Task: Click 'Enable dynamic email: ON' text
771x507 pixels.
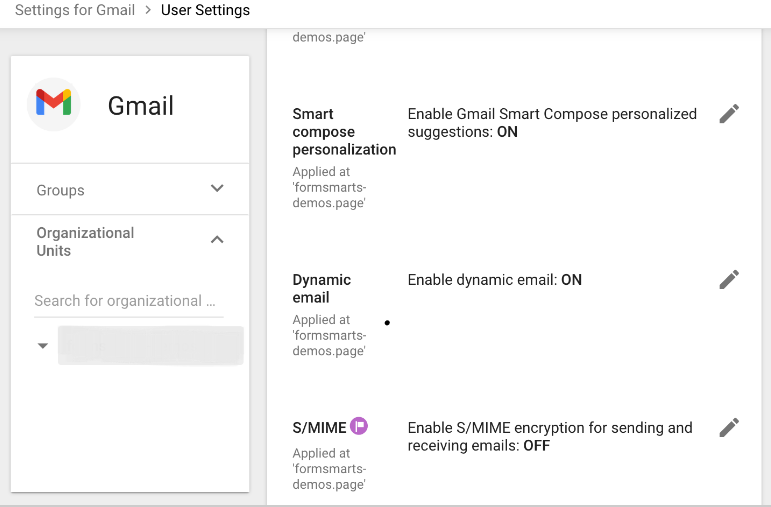Action: 495,280
